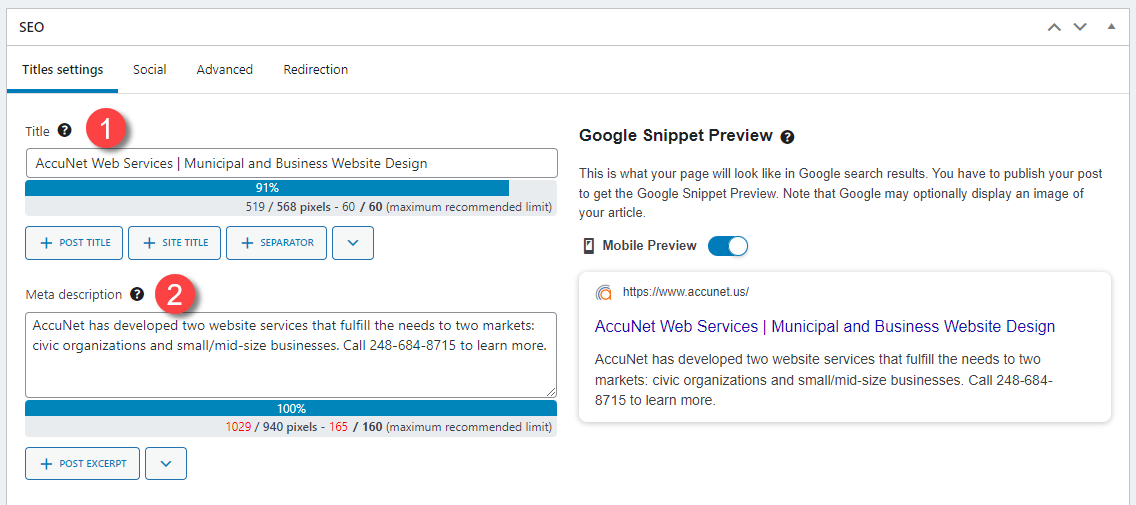Click the Meta description help icon
The image size is (1136, 505).
tap(137, 294)
